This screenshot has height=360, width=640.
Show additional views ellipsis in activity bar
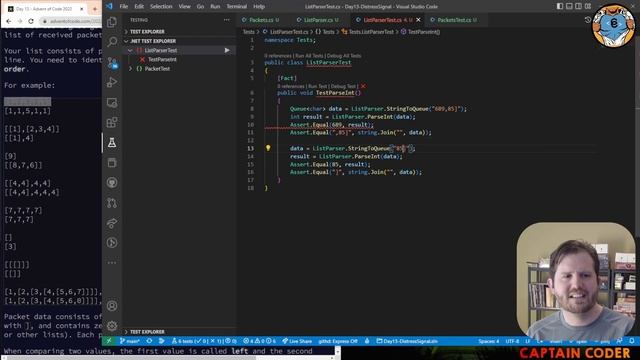112,263
